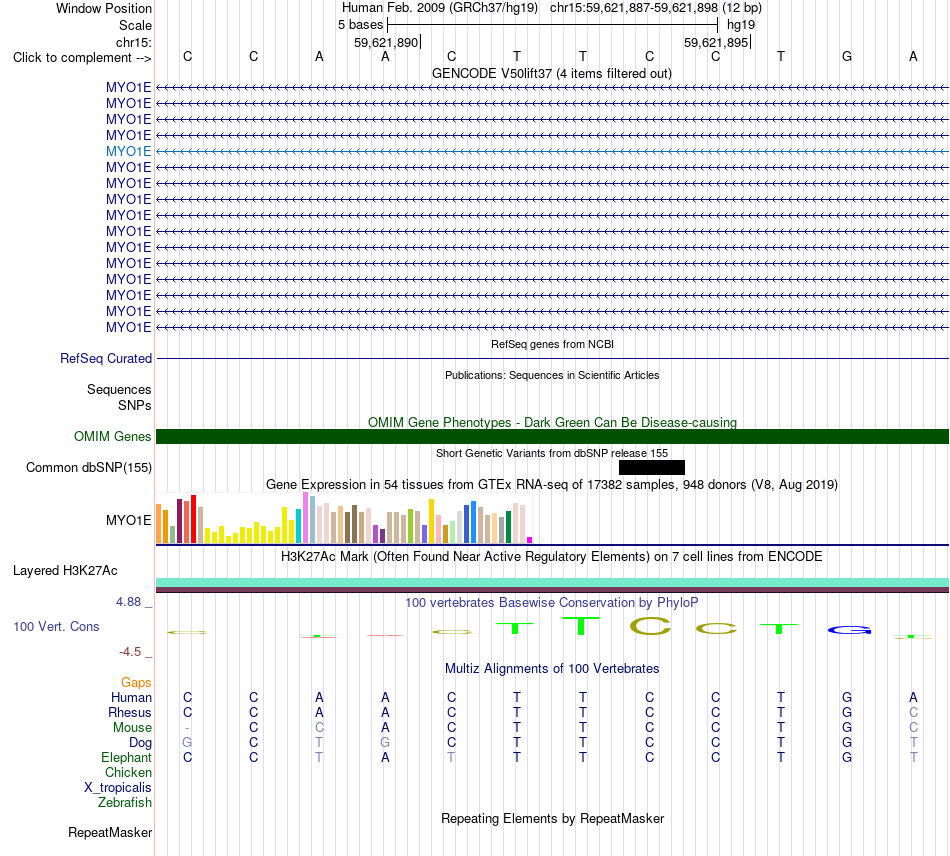This screenshot has height=856, width=950.
Task: Click '100 vertebrates Basewise Conservation by PhyloP' title
Action: pyautogui.click(x=552, y=602)
